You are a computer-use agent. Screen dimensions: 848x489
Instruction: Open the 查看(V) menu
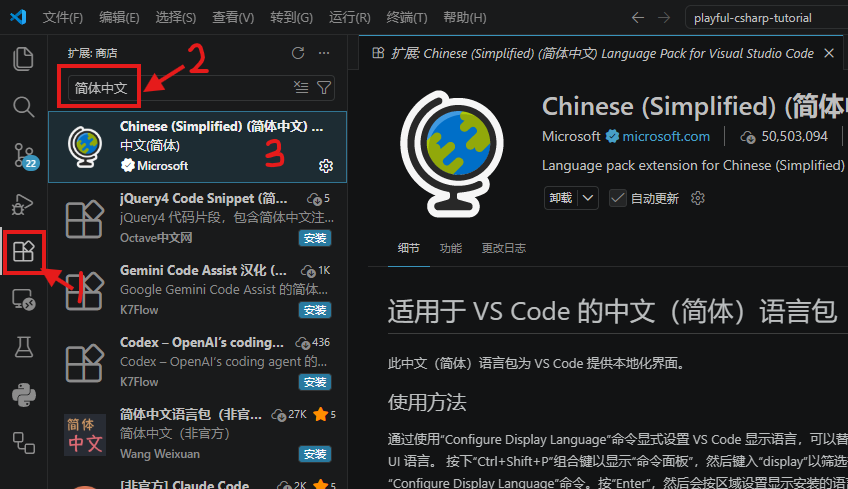pos(233,18)
